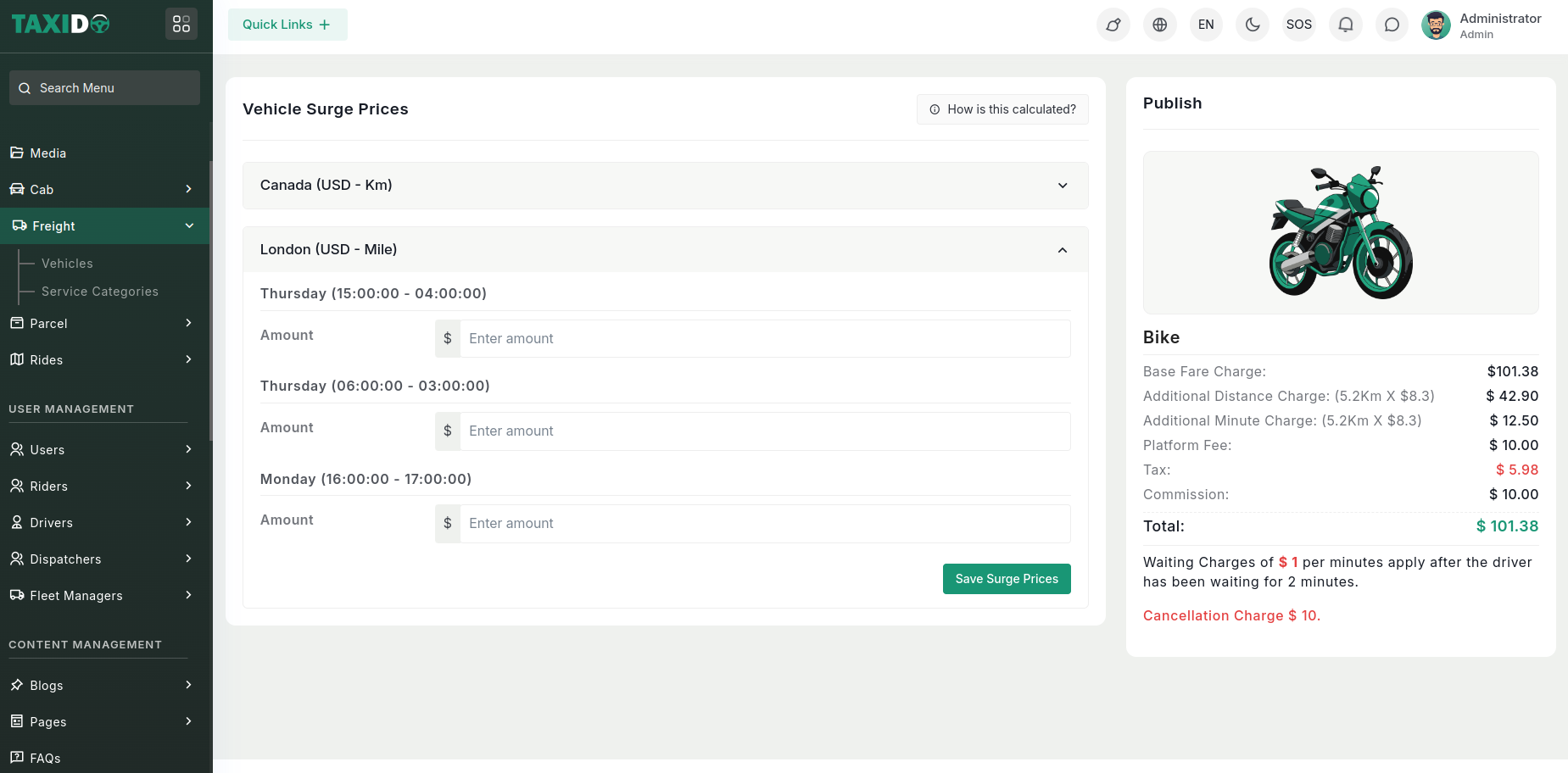Expand the Cab menu in sidebar

click(x=102, y=190)
